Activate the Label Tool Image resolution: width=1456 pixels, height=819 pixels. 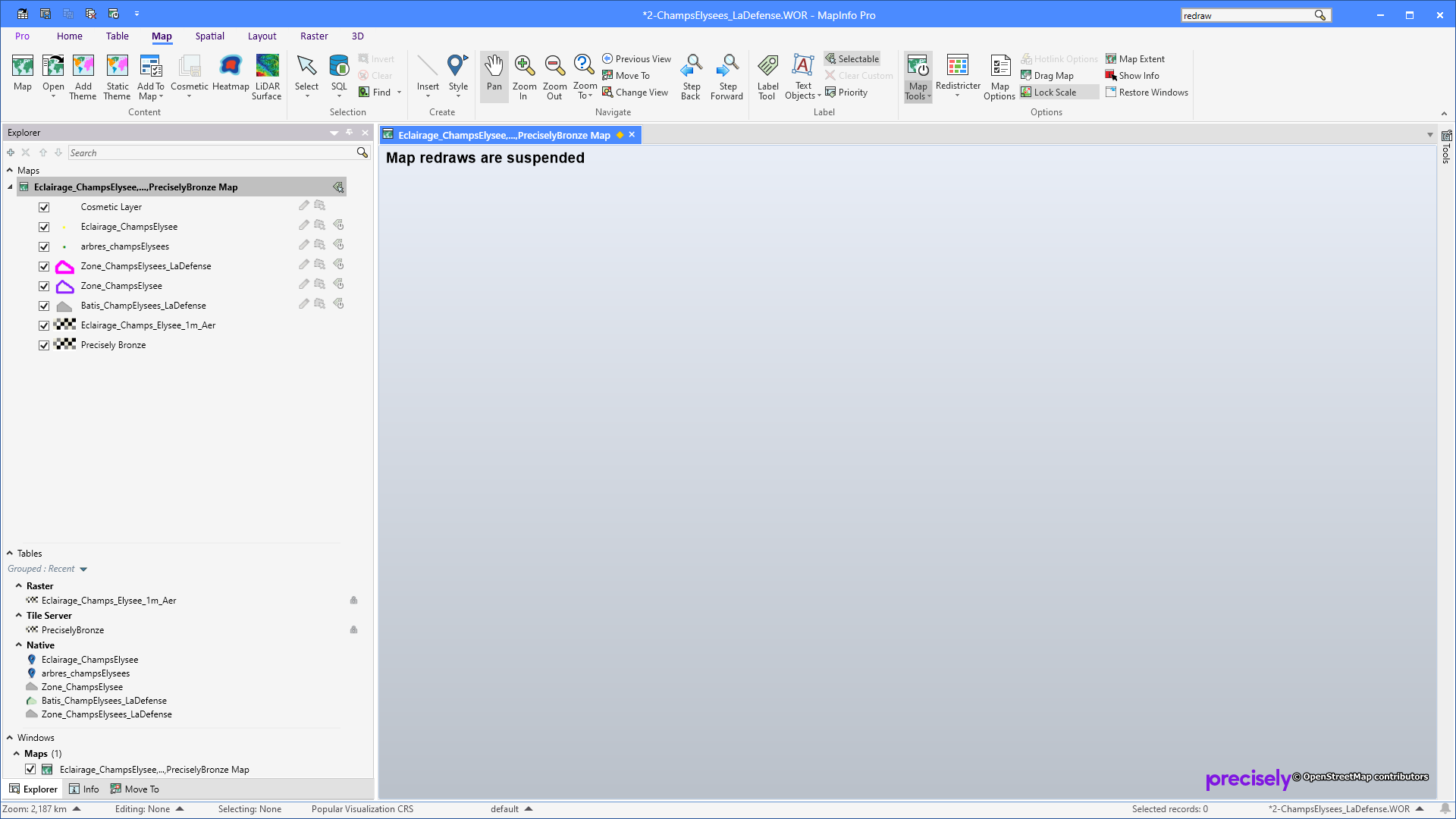(x=767, y=77)
